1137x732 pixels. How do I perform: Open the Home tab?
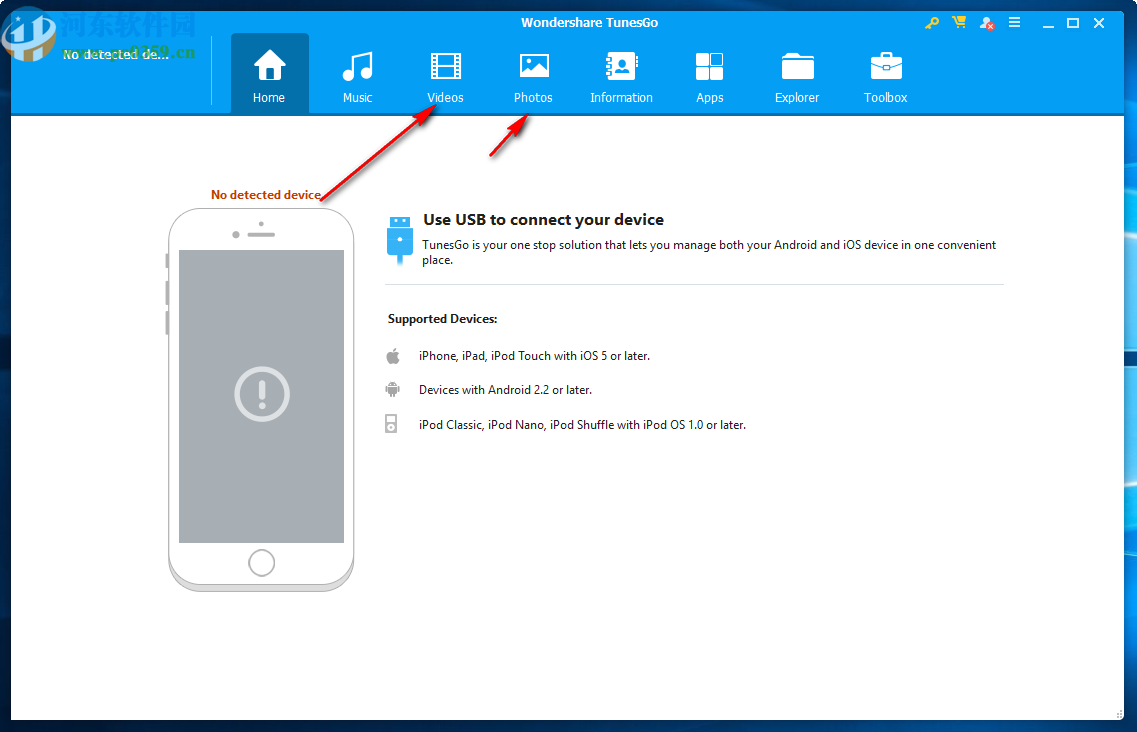pyautogui.click(x=269, y=73)
